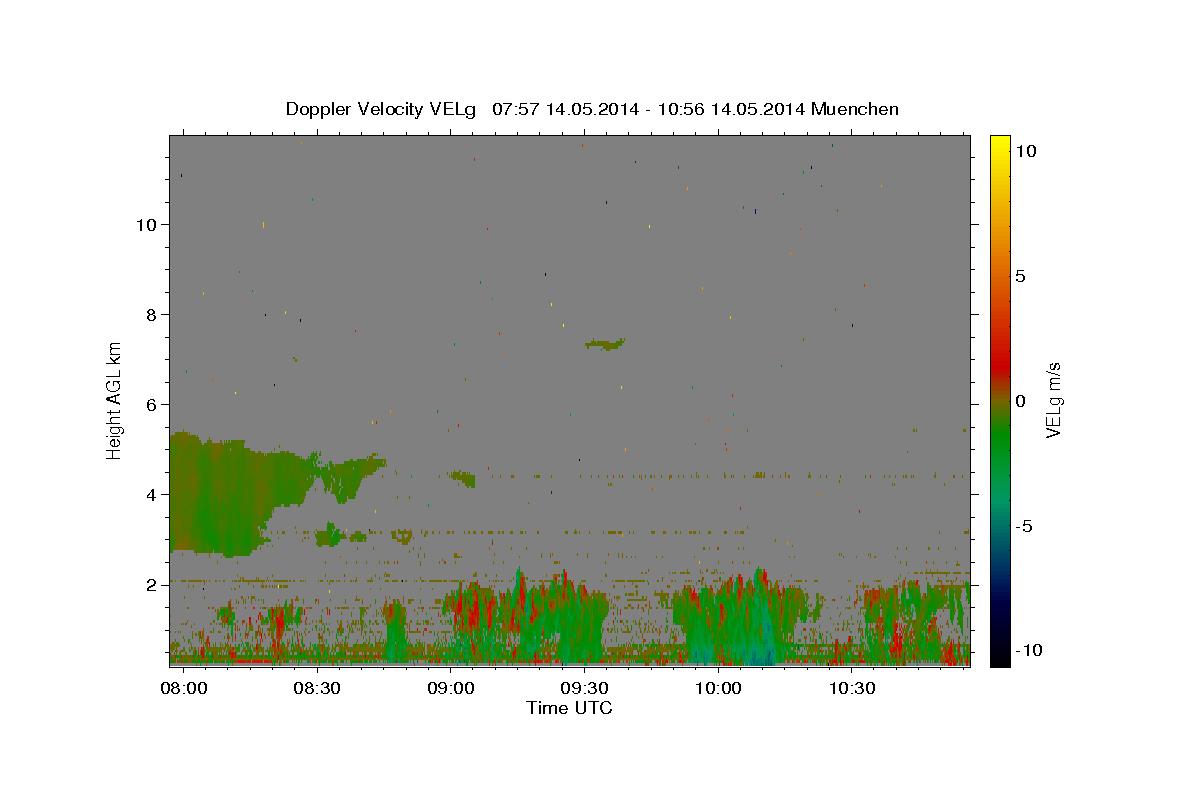Click the height axis label '2'

click(150, 584)
